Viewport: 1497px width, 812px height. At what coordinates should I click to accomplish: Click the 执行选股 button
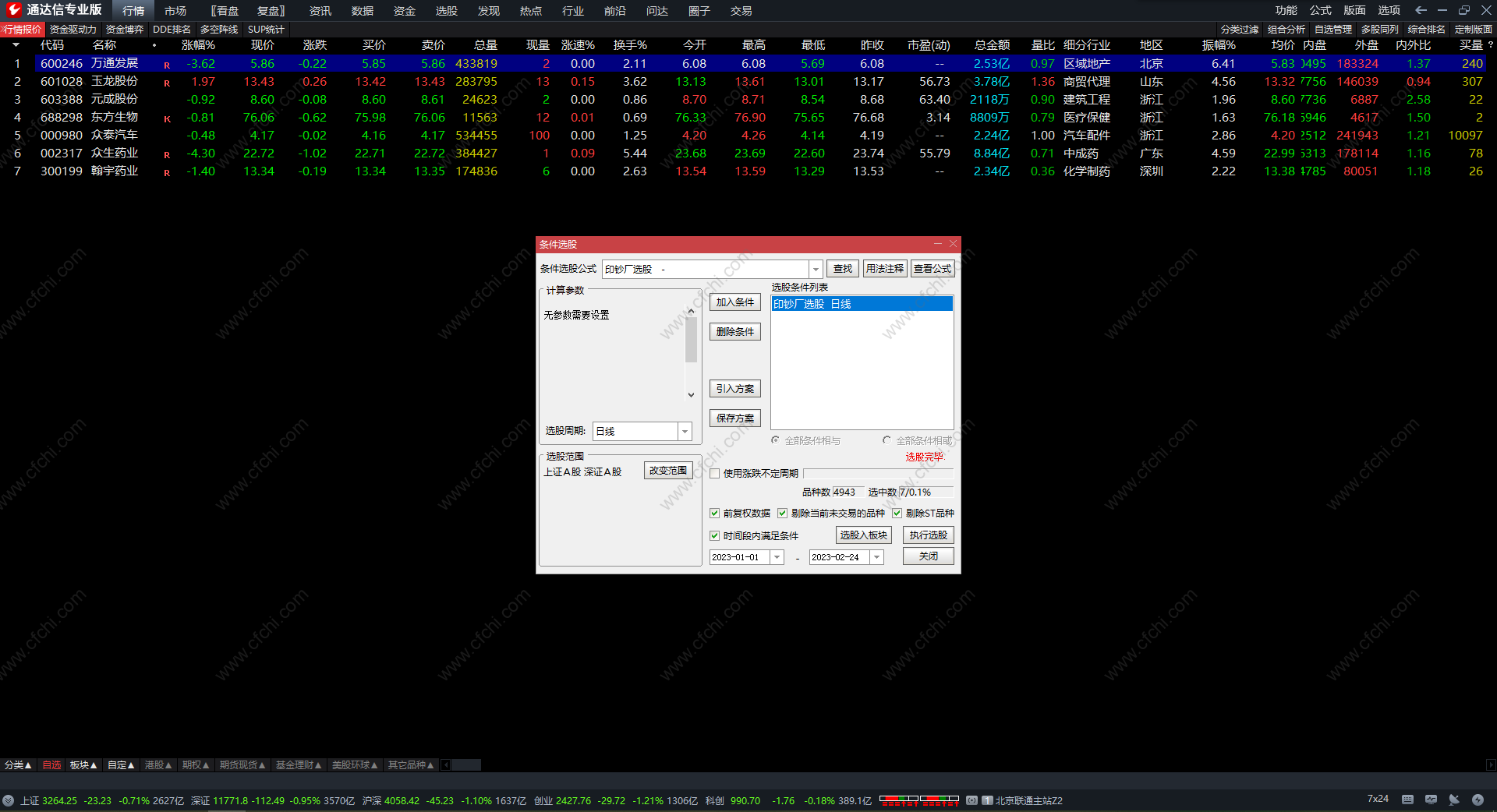click(x=928, y=535)
